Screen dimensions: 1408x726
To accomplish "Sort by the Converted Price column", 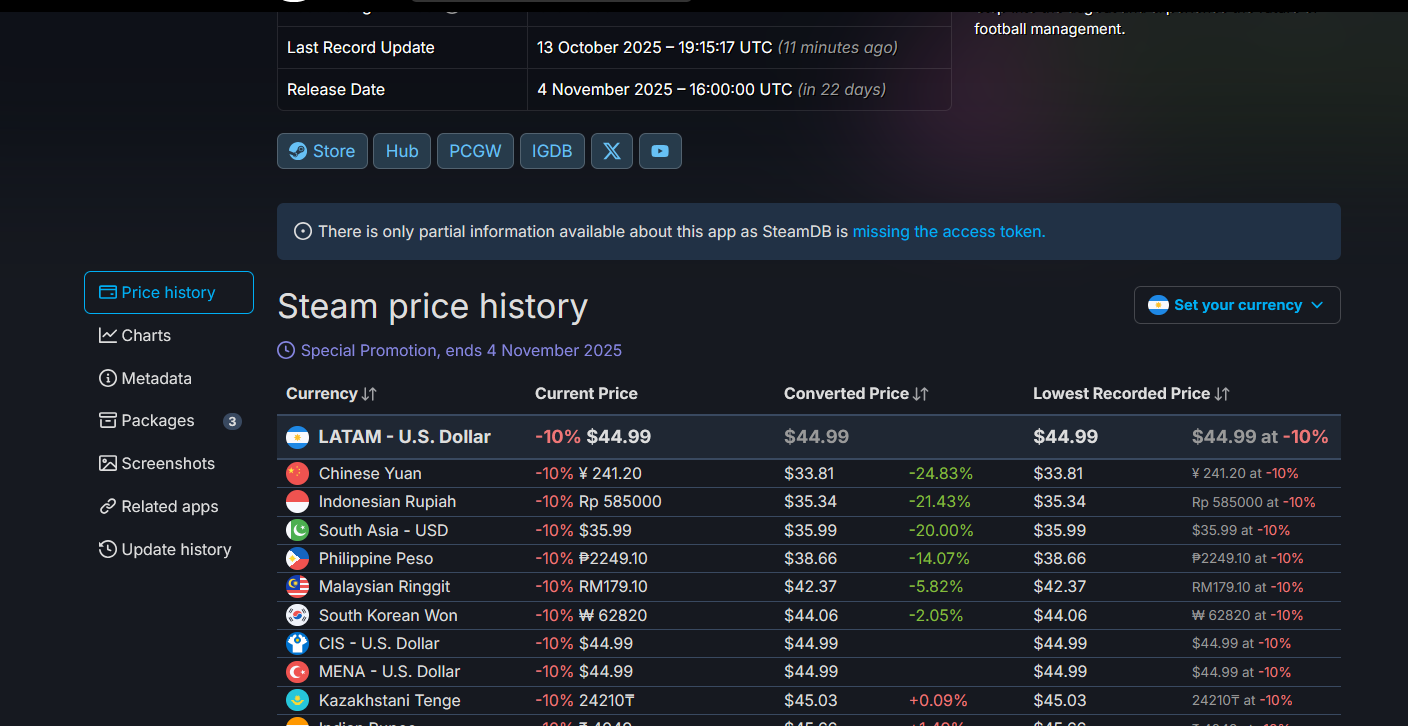I will 856,393.
